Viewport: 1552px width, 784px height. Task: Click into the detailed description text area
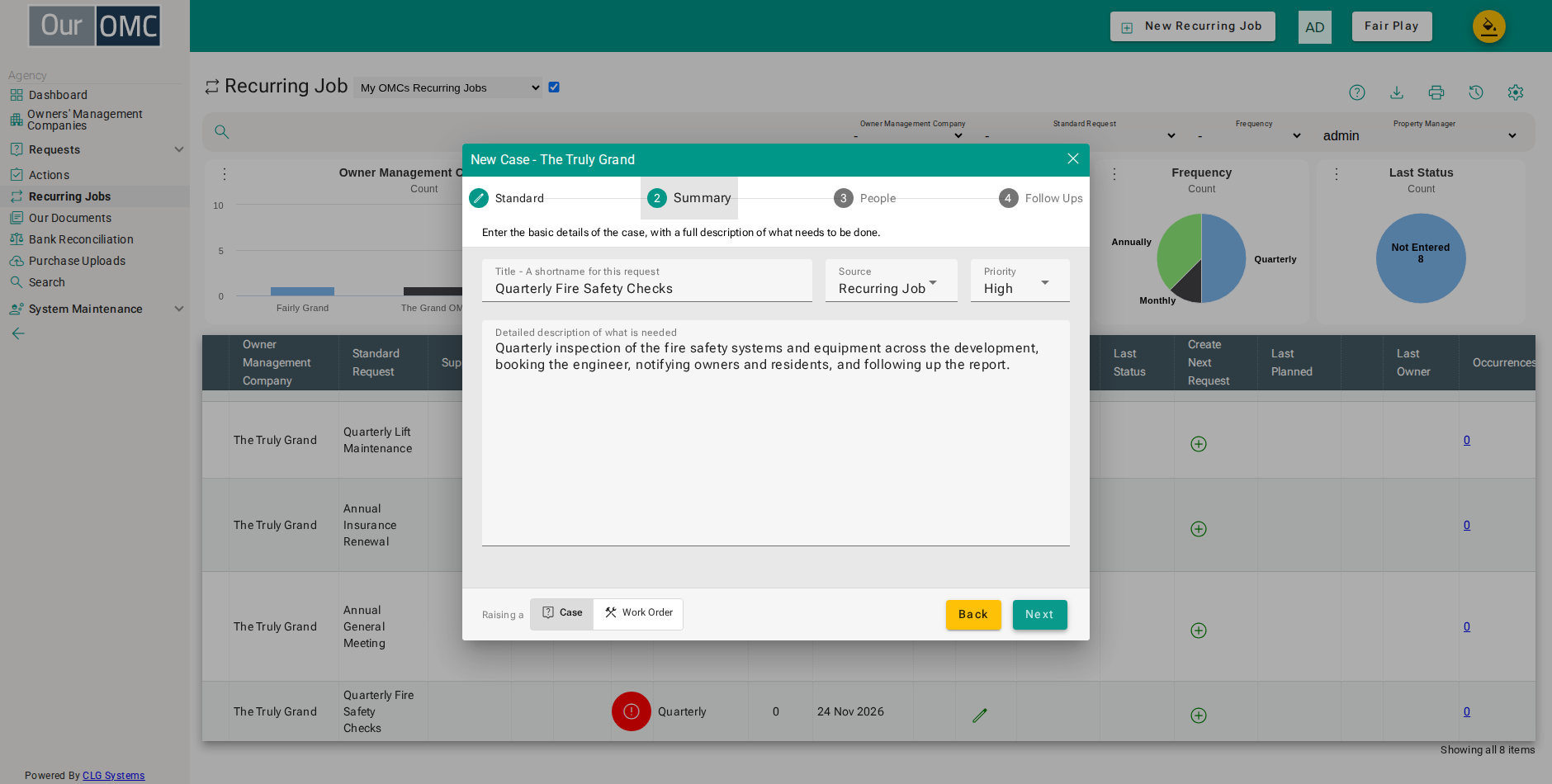[x=776, y=433]
